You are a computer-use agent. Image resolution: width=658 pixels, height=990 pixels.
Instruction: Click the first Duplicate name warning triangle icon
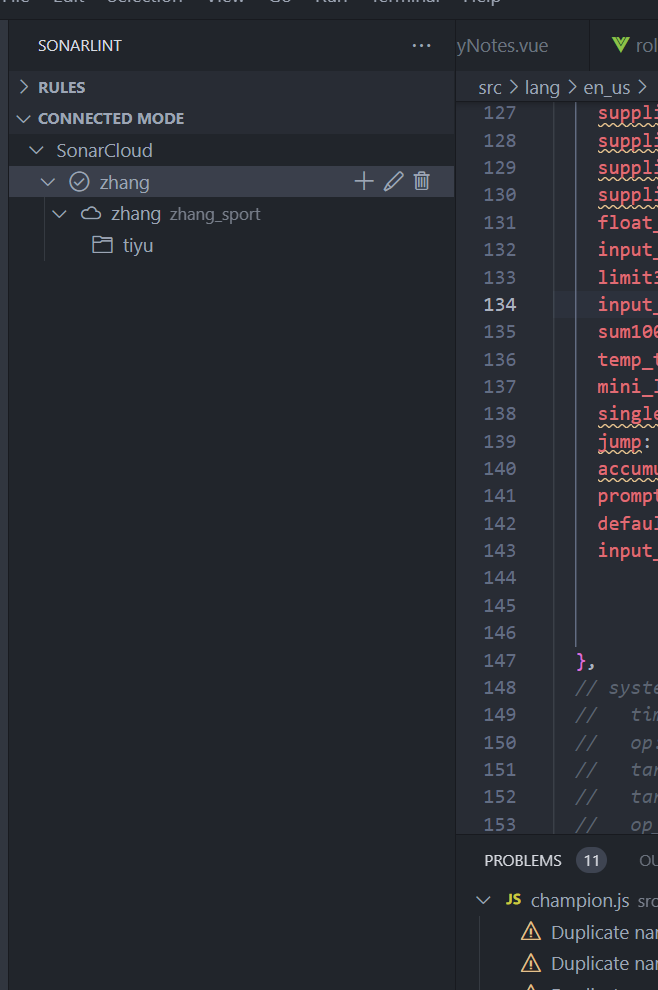click(x=531, y=932)
